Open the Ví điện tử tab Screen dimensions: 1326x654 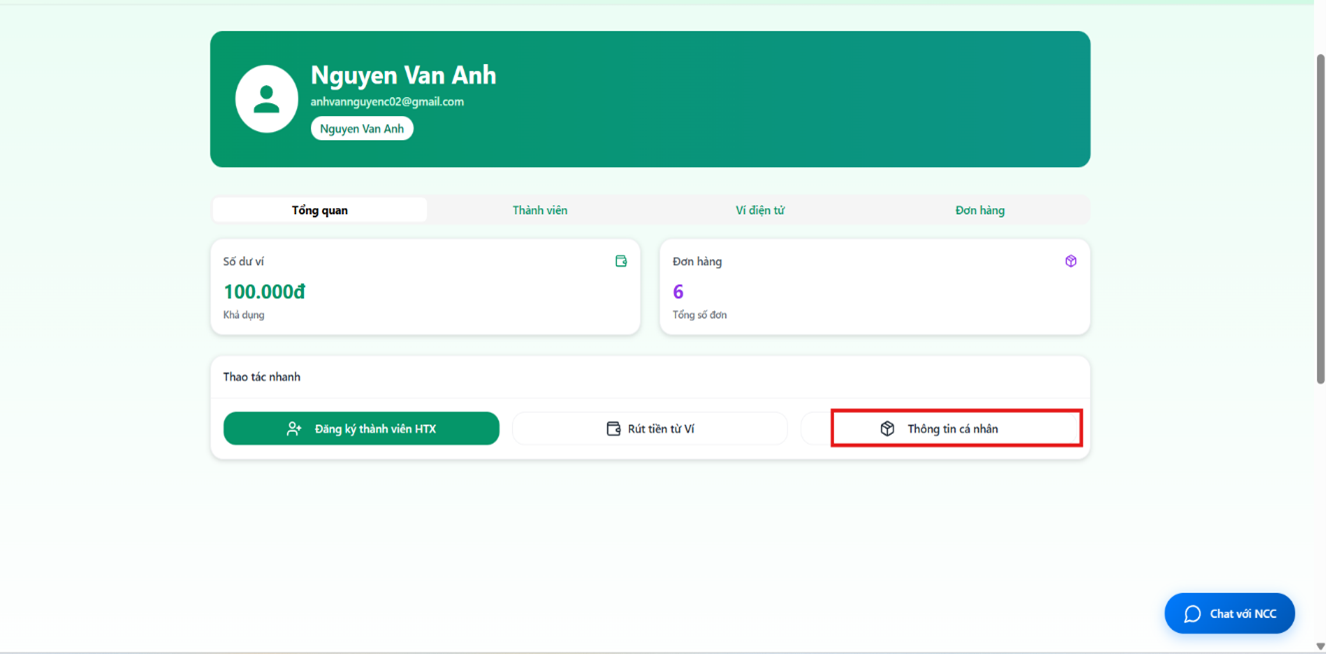click(760, 210)
